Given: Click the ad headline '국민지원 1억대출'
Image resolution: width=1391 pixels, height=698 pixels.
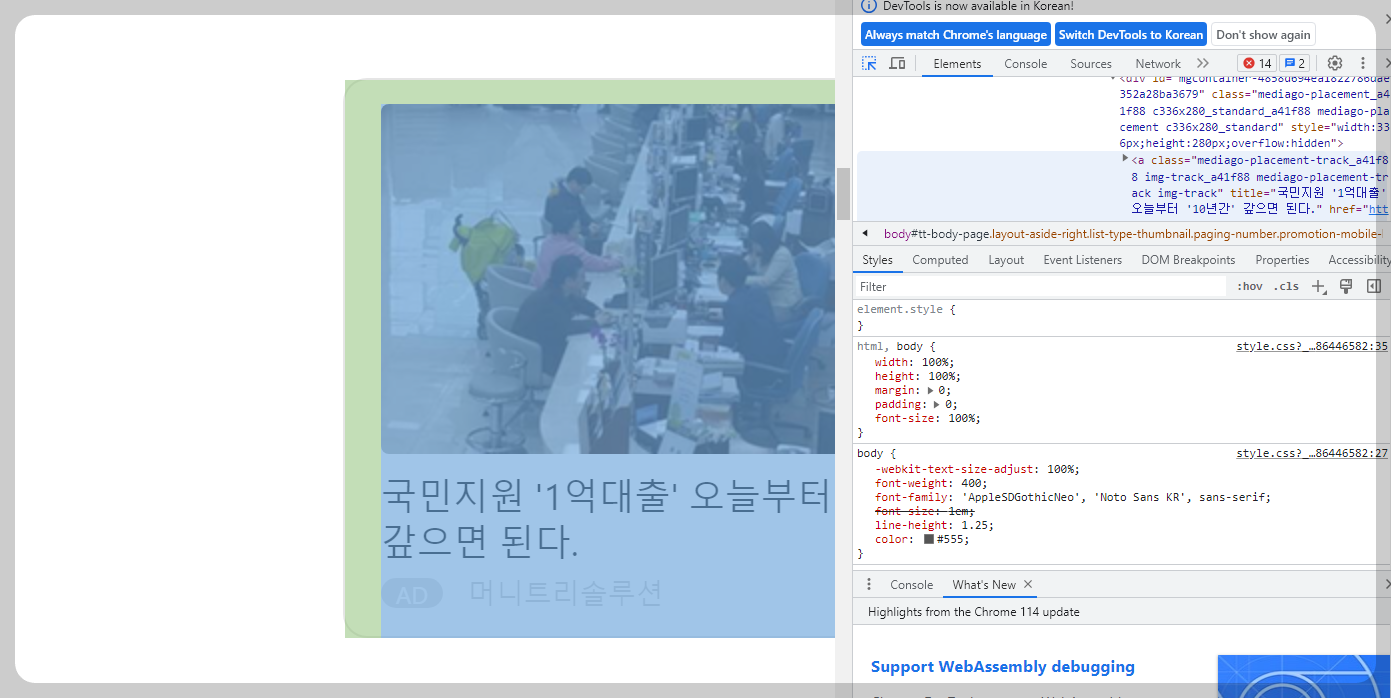Looking at the screenshot, I should 608,519.
